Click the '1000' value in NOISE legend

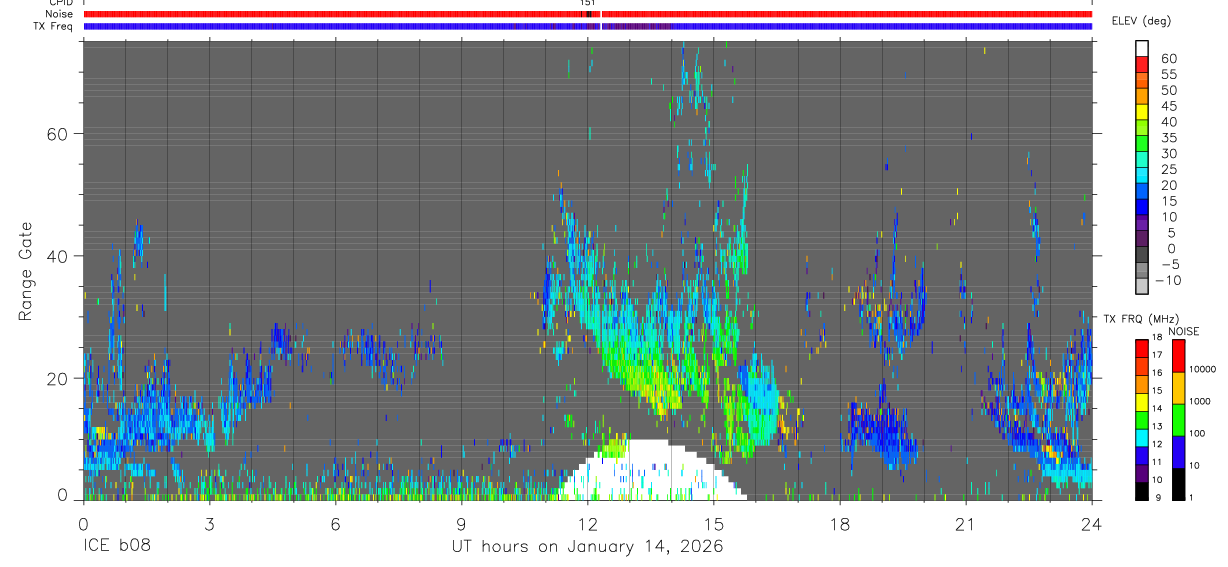(x=1202, y=402)
